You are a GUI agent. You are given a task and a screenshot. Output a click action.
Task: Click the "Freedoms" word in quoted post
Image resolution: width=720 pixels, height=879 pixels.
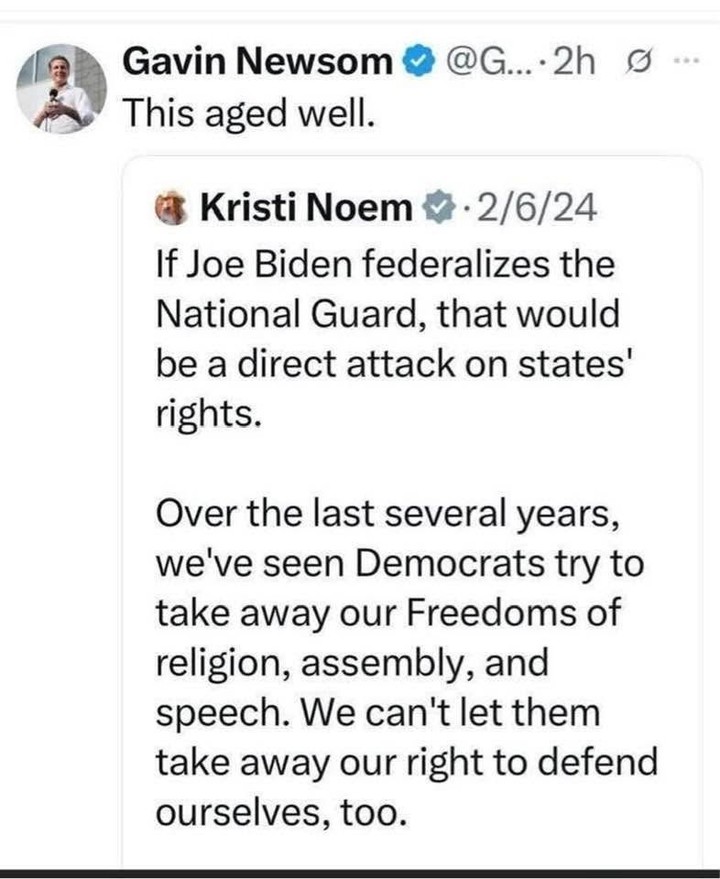(x=491, y=613)
